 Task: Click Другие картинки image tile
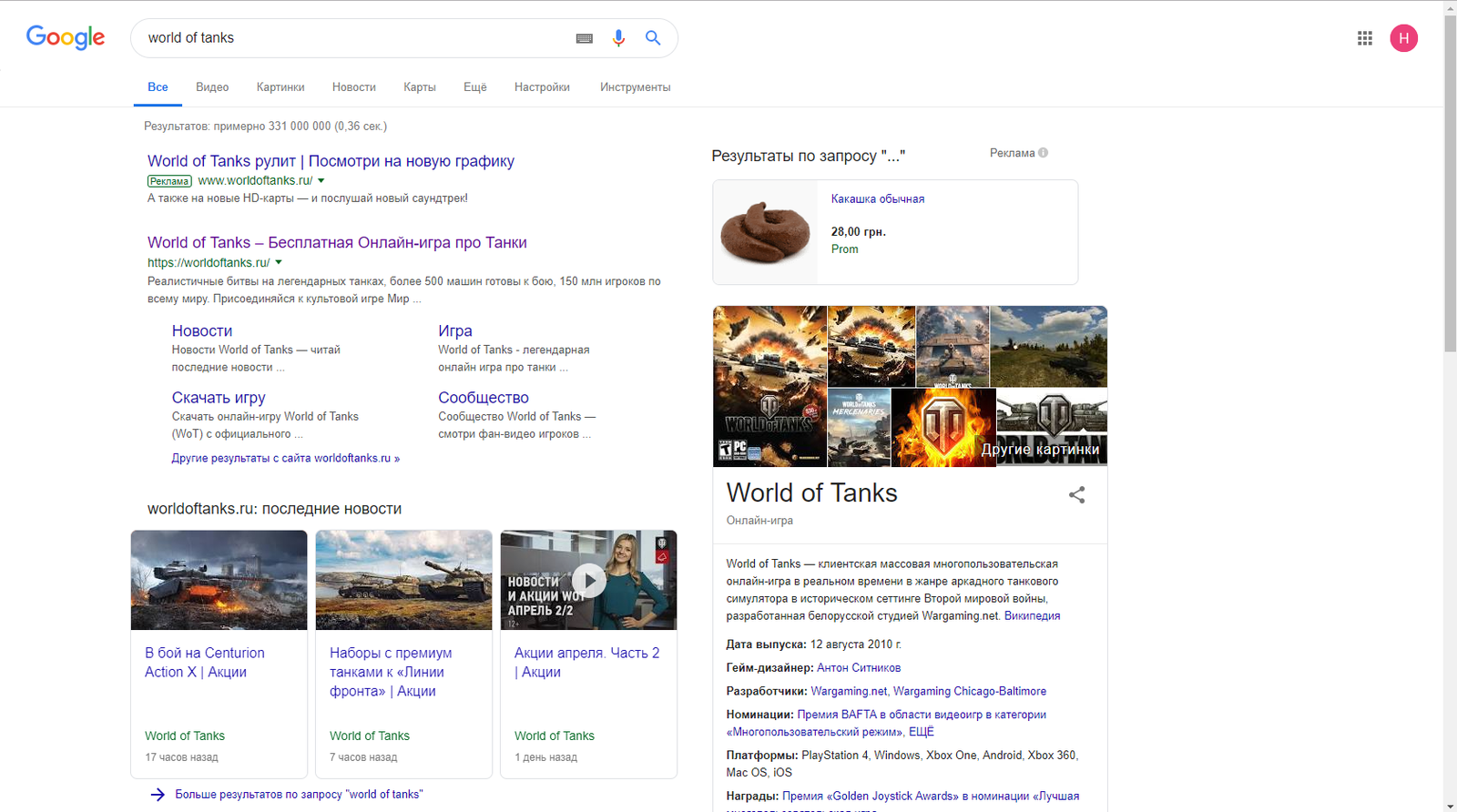pyautogui.click(x=1052, y=427)
